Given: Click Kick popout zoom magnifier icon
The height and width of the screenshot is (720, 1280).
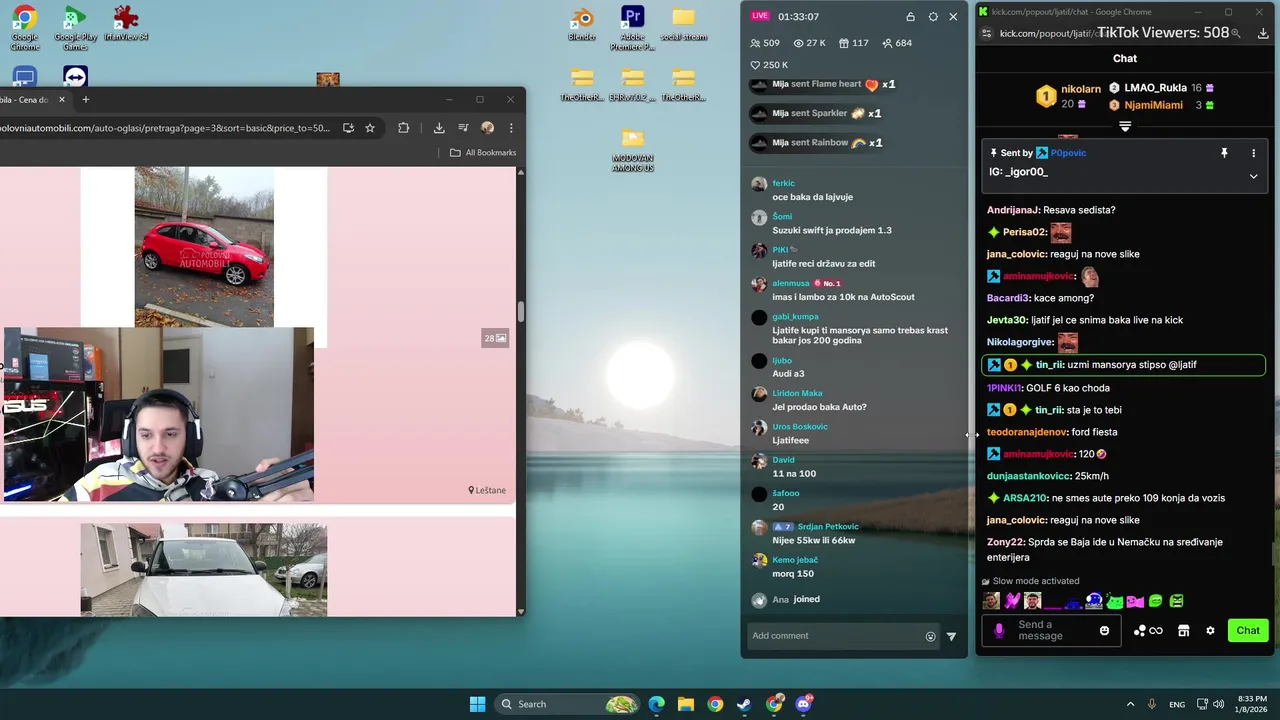Looking at the screenshot, I should pos(1236,33).
